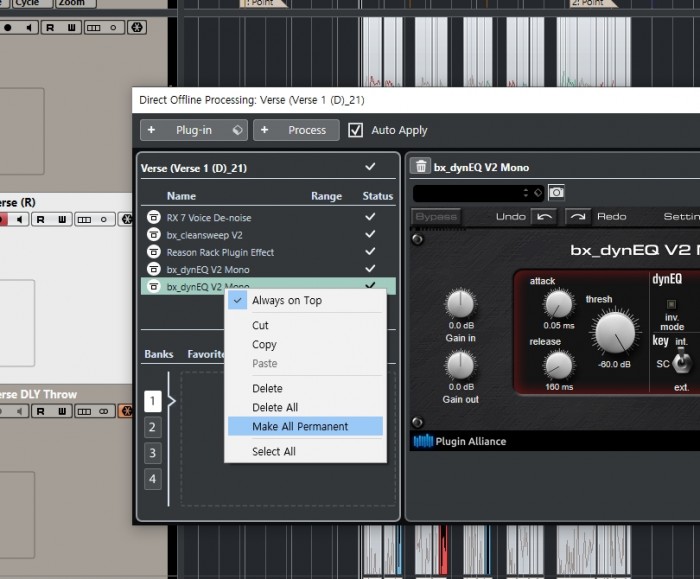Screen dimensions: 700x579
Task: Select bank slot 4
Action: [x=153, y=479]
